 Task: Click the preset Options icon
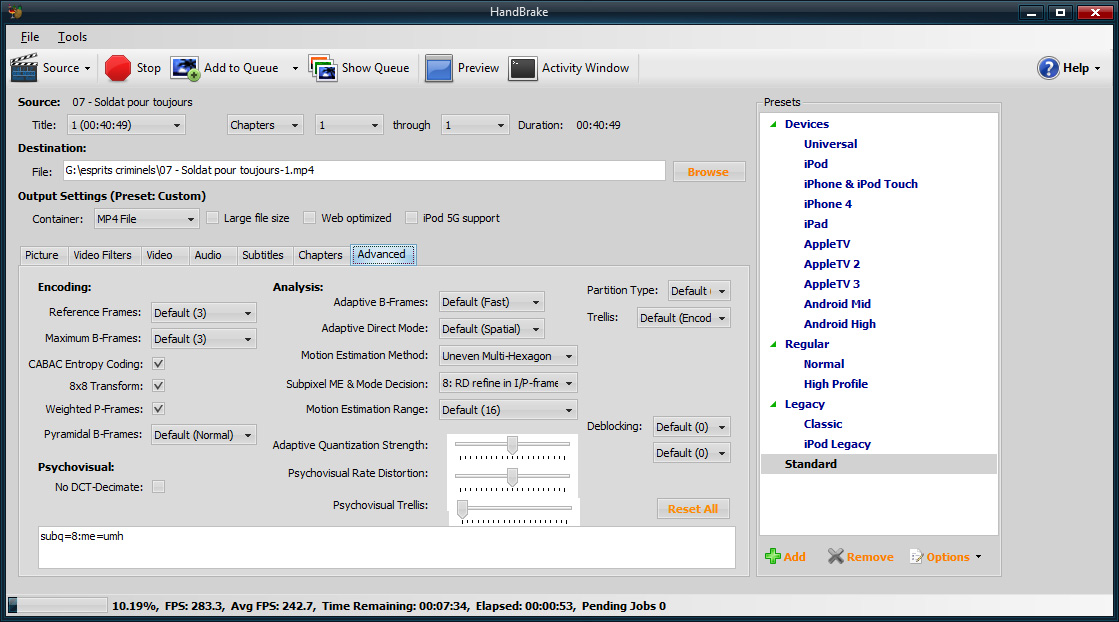tap(916, 556)
